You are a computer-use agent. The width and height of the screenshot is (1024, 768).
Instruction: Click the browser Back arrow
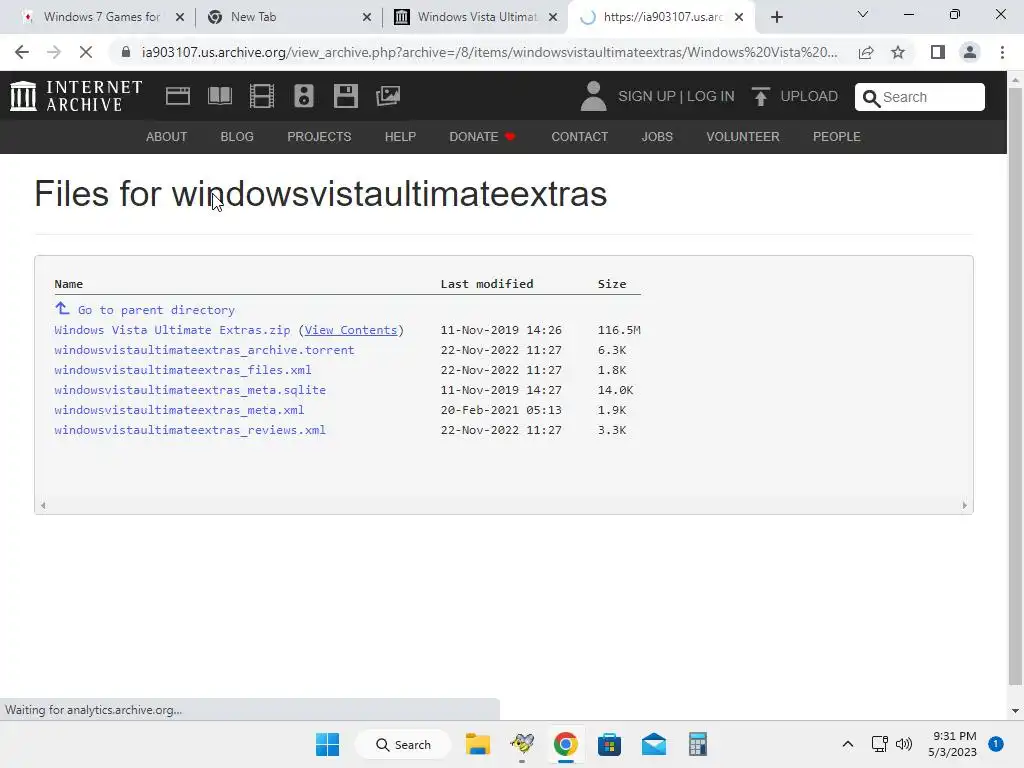tap(22, 52)
